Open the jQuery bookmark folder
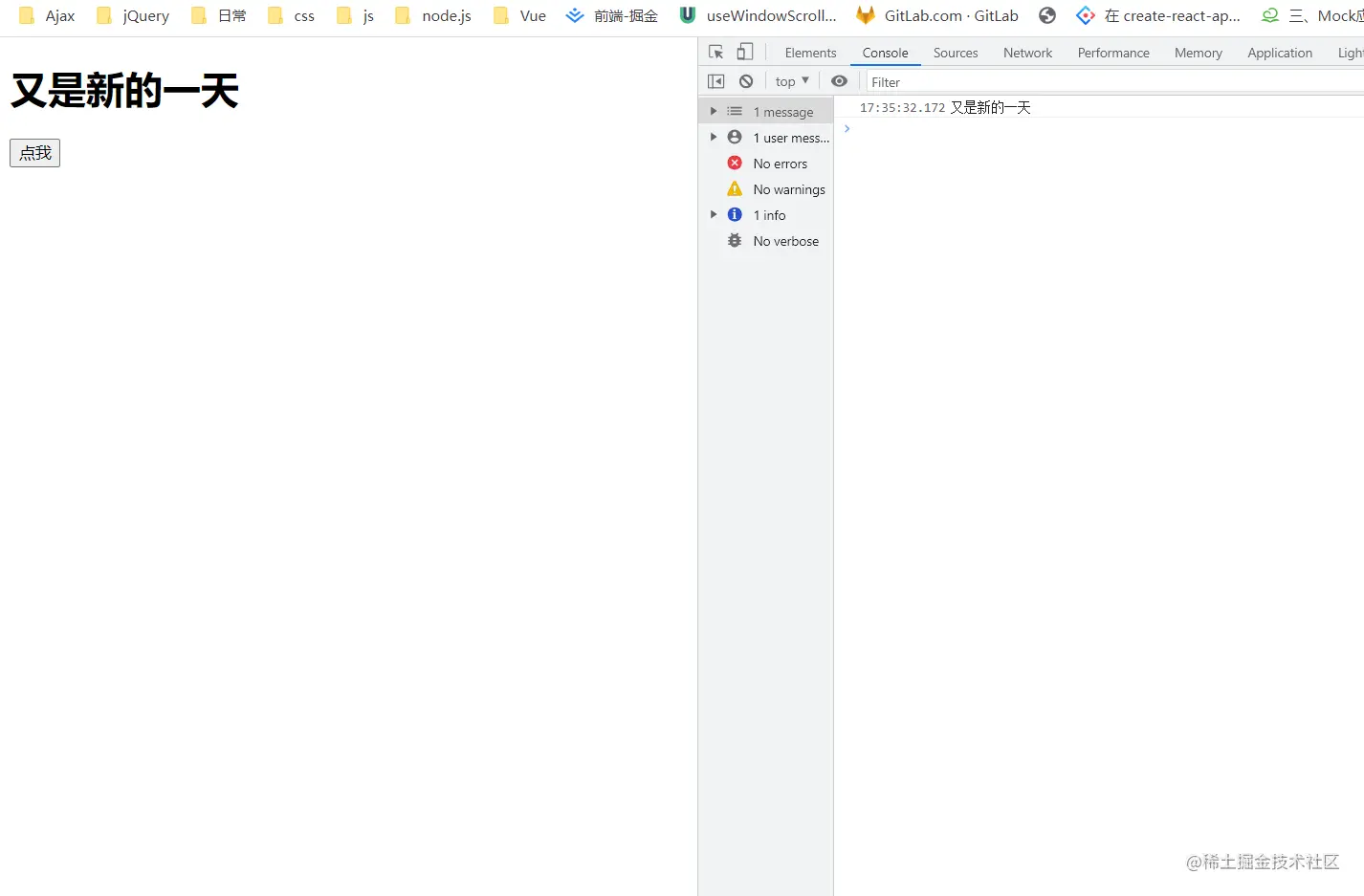The image size is (1364, 896). tap(133, 15)
